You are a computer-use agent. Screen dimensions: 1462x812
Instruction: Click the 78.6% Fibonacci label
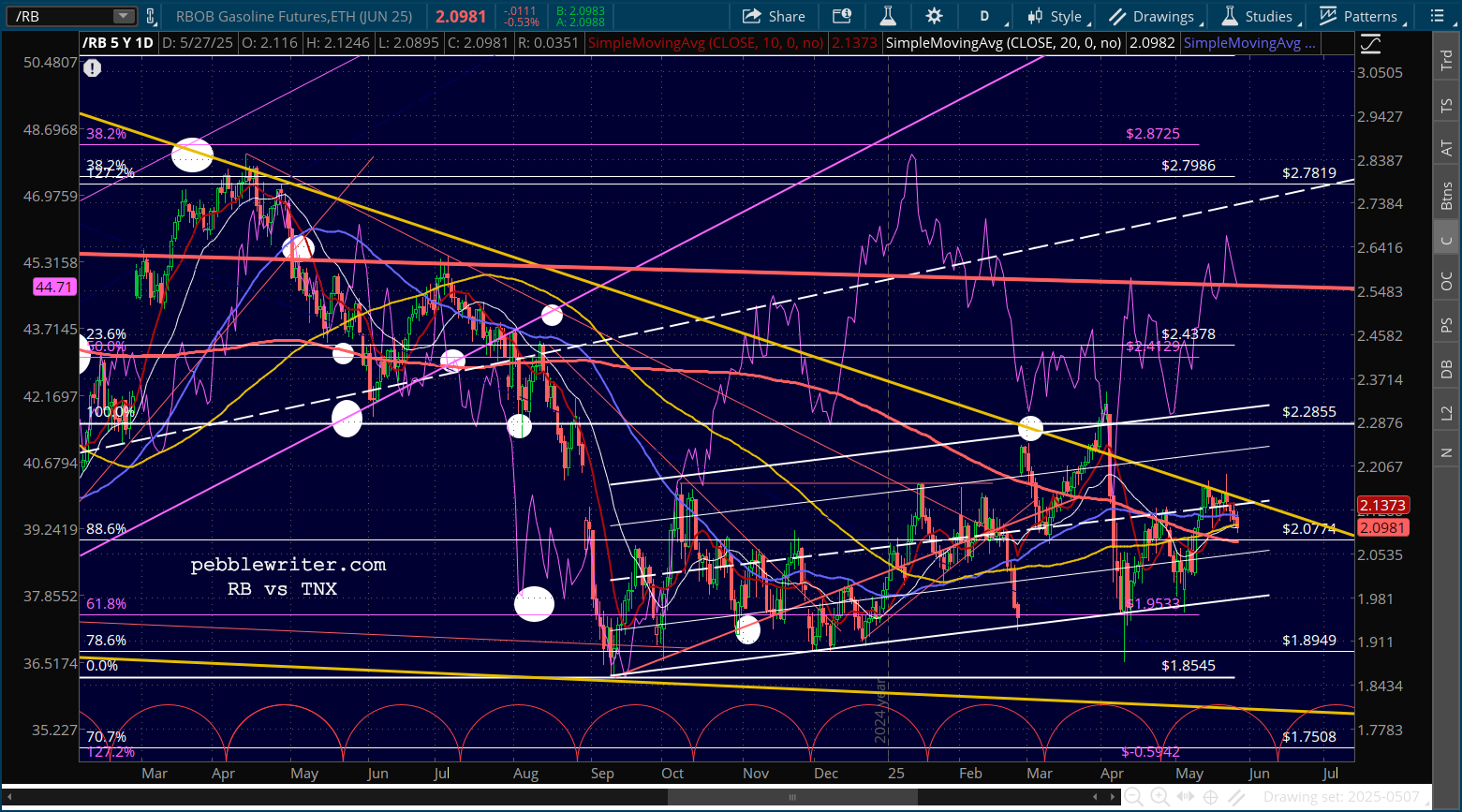click(x=106, y=641)
